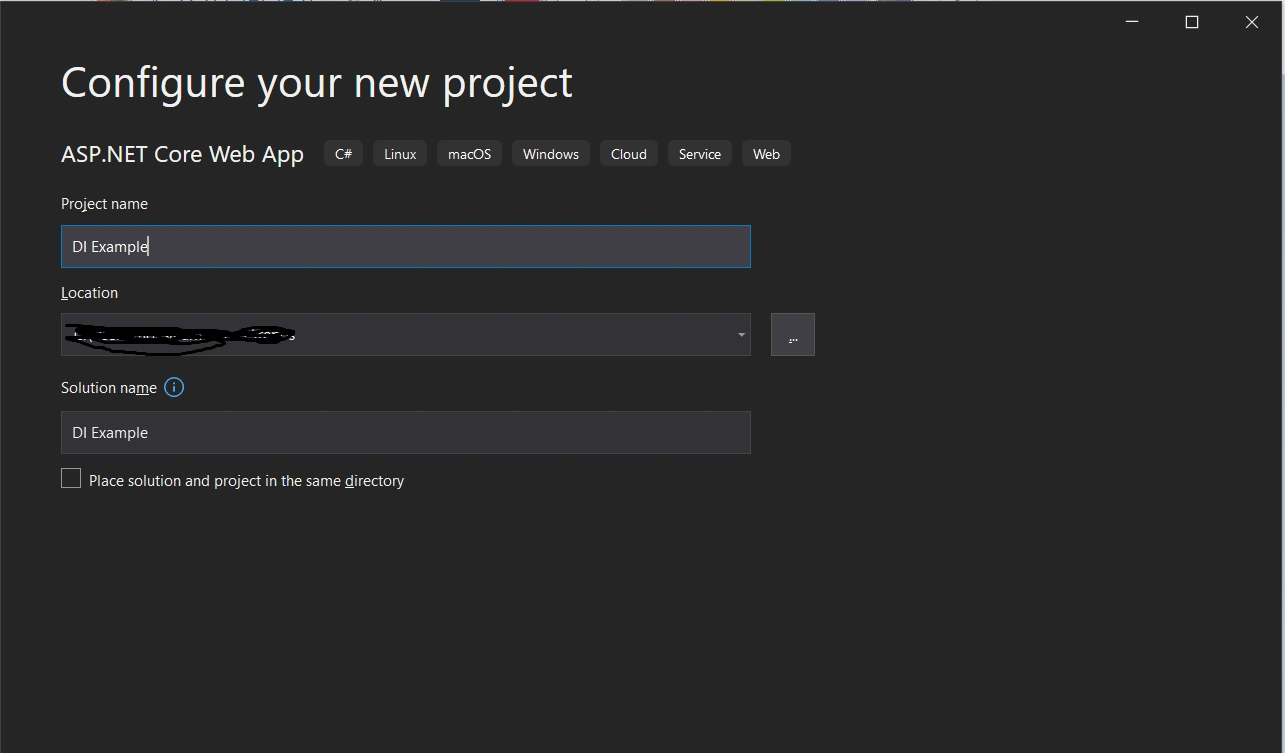The image size is (1285, 753).
Task: Click the Web tag
Action: pyautogui.click(x=766, y=154)
